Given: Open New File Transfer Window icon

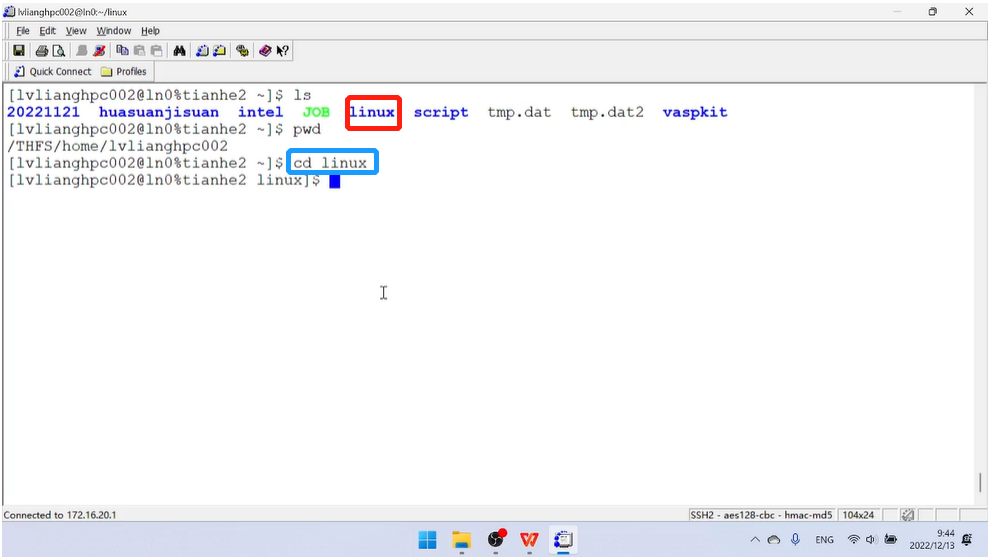Looking at the screenshot, I should tap(219, 51).
